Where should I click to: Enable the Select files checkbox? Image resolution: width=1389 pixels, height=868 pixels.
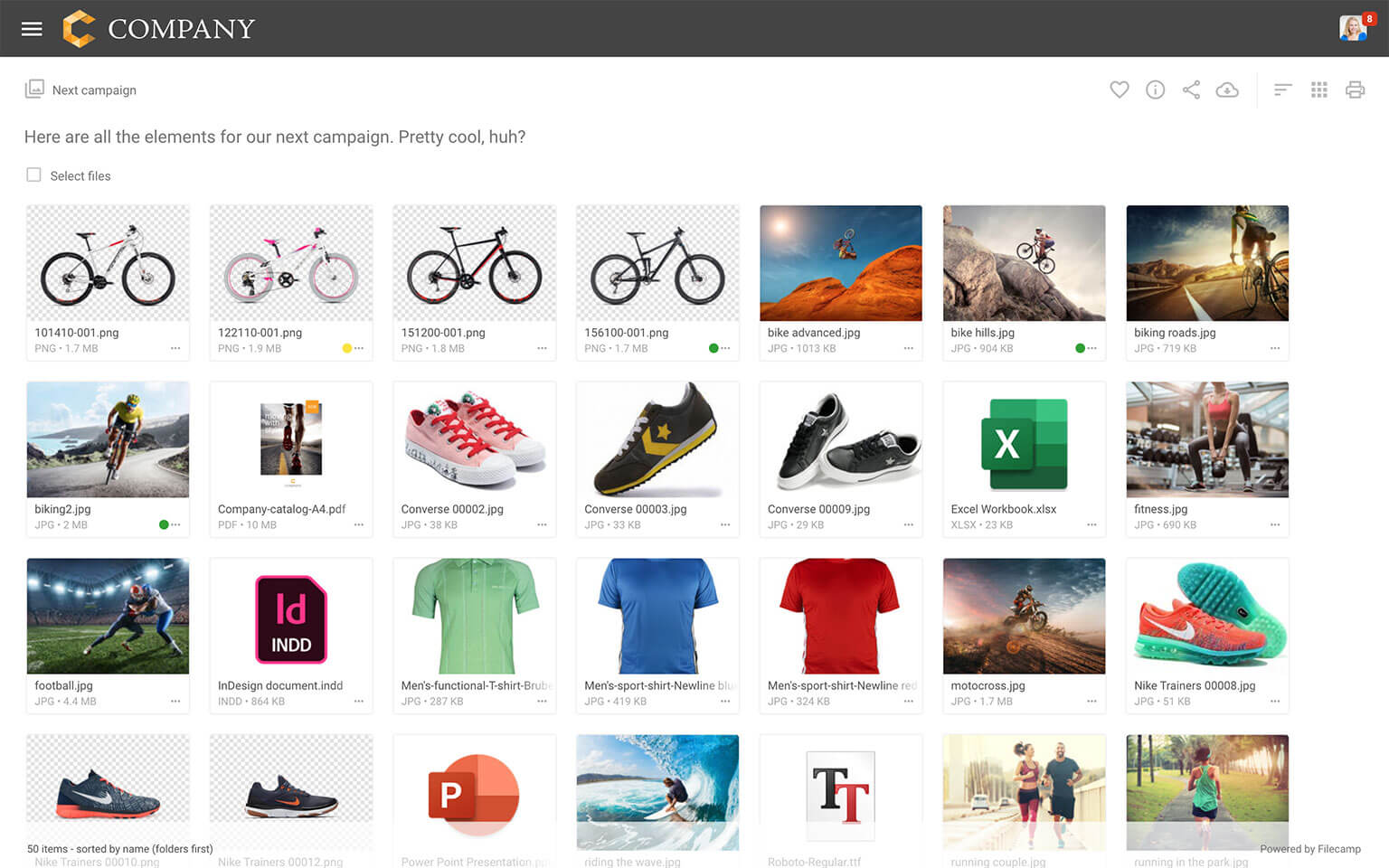click(34, 175)
